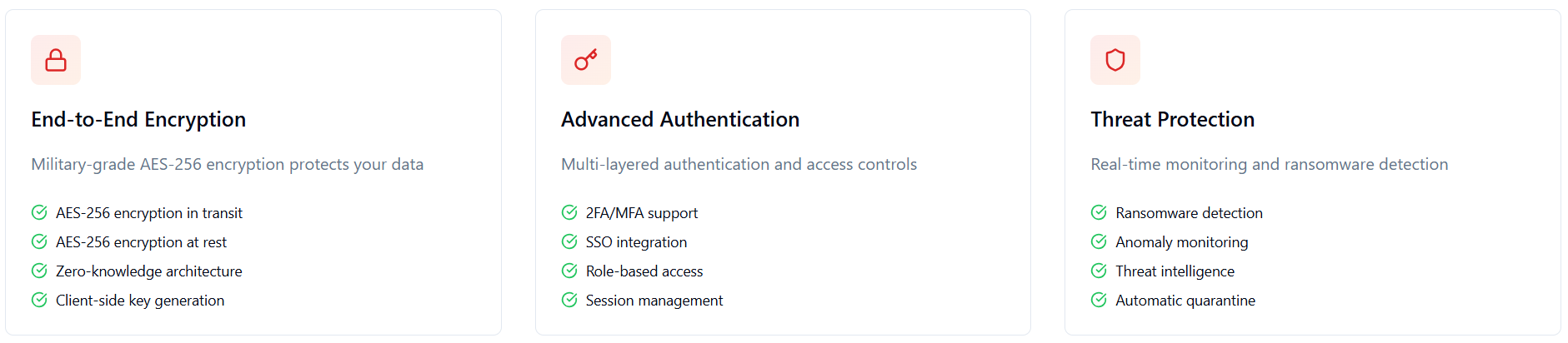1568x343 pixels.
Task: Click checkmark icon beside Zero-knowledge architecture
Action: point(39,271)
